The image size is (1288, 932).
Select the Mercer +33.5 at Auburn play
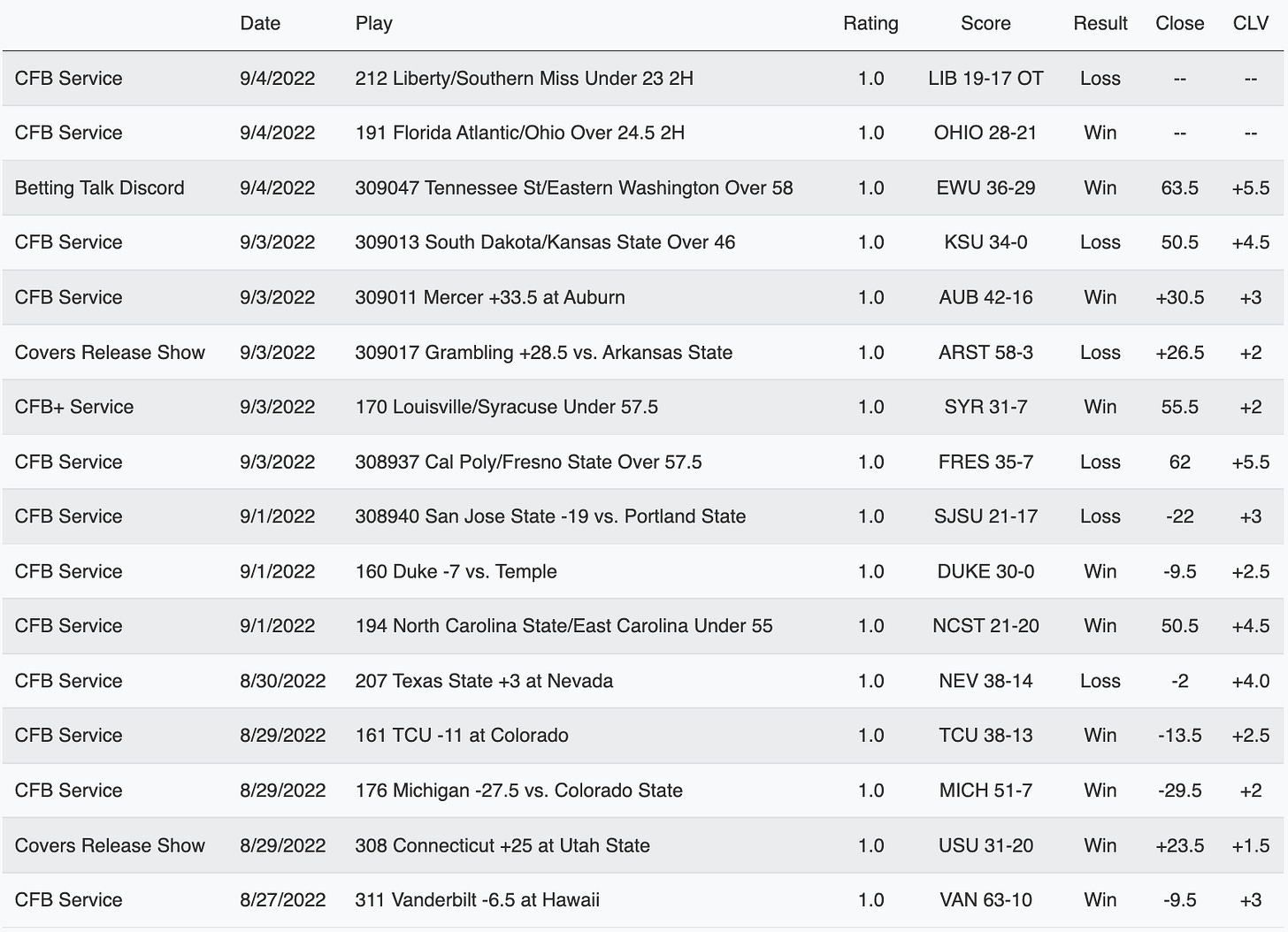[x=490, y=298]
